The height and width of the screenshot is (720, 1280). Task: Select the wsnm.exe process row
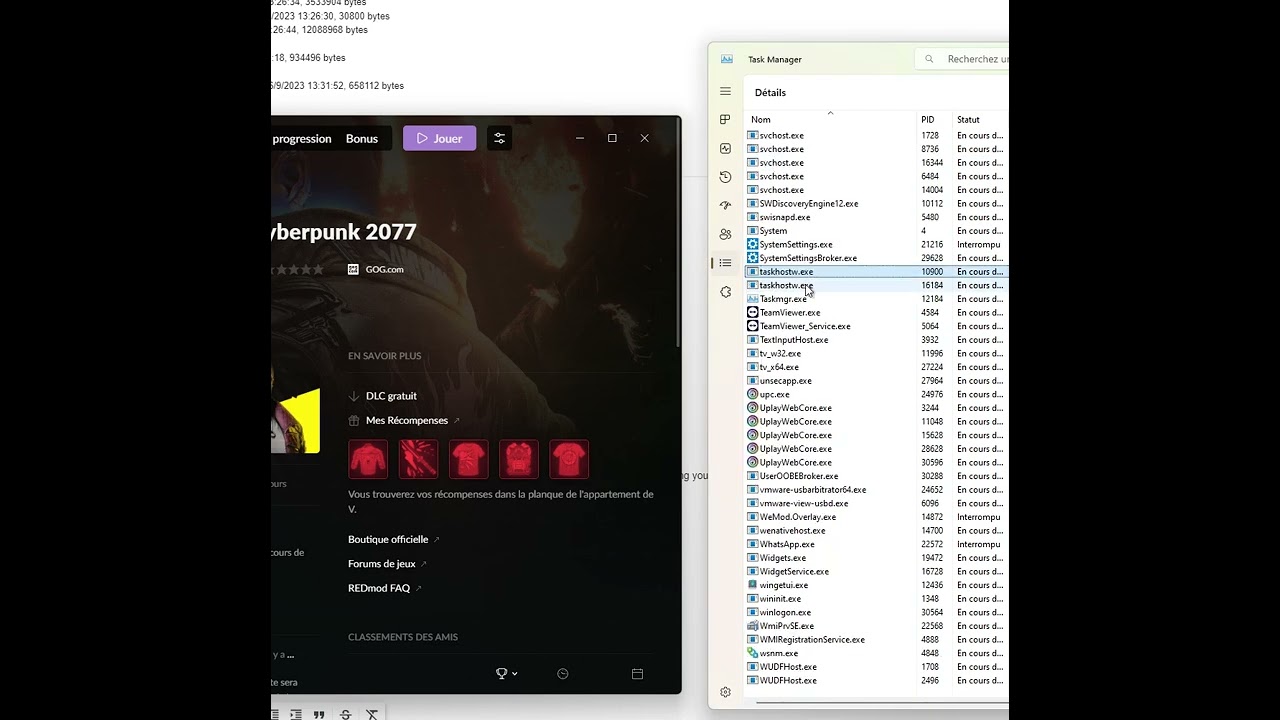(x=877, y=653)
